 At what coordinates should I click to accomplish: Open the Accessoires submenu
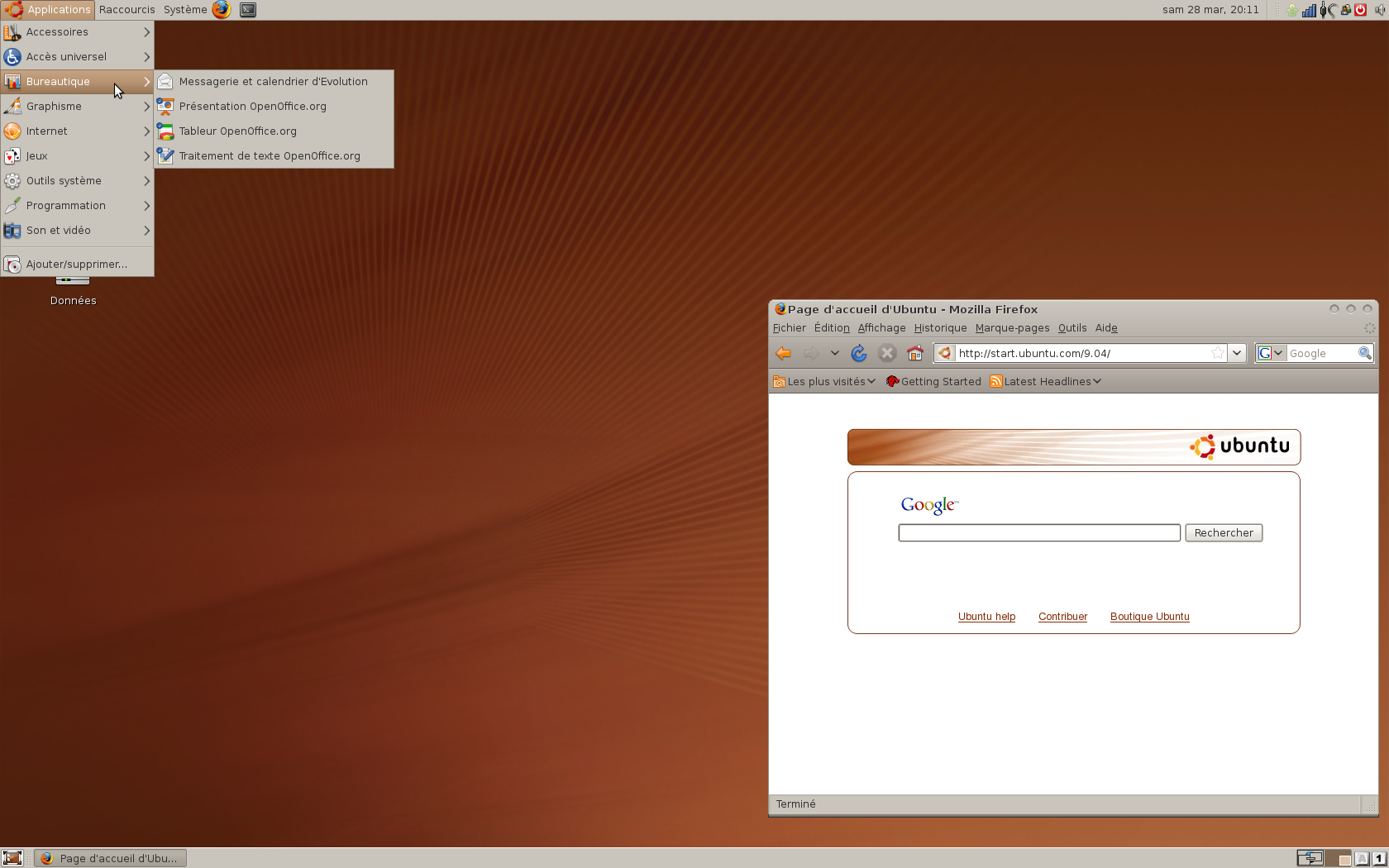77,31
